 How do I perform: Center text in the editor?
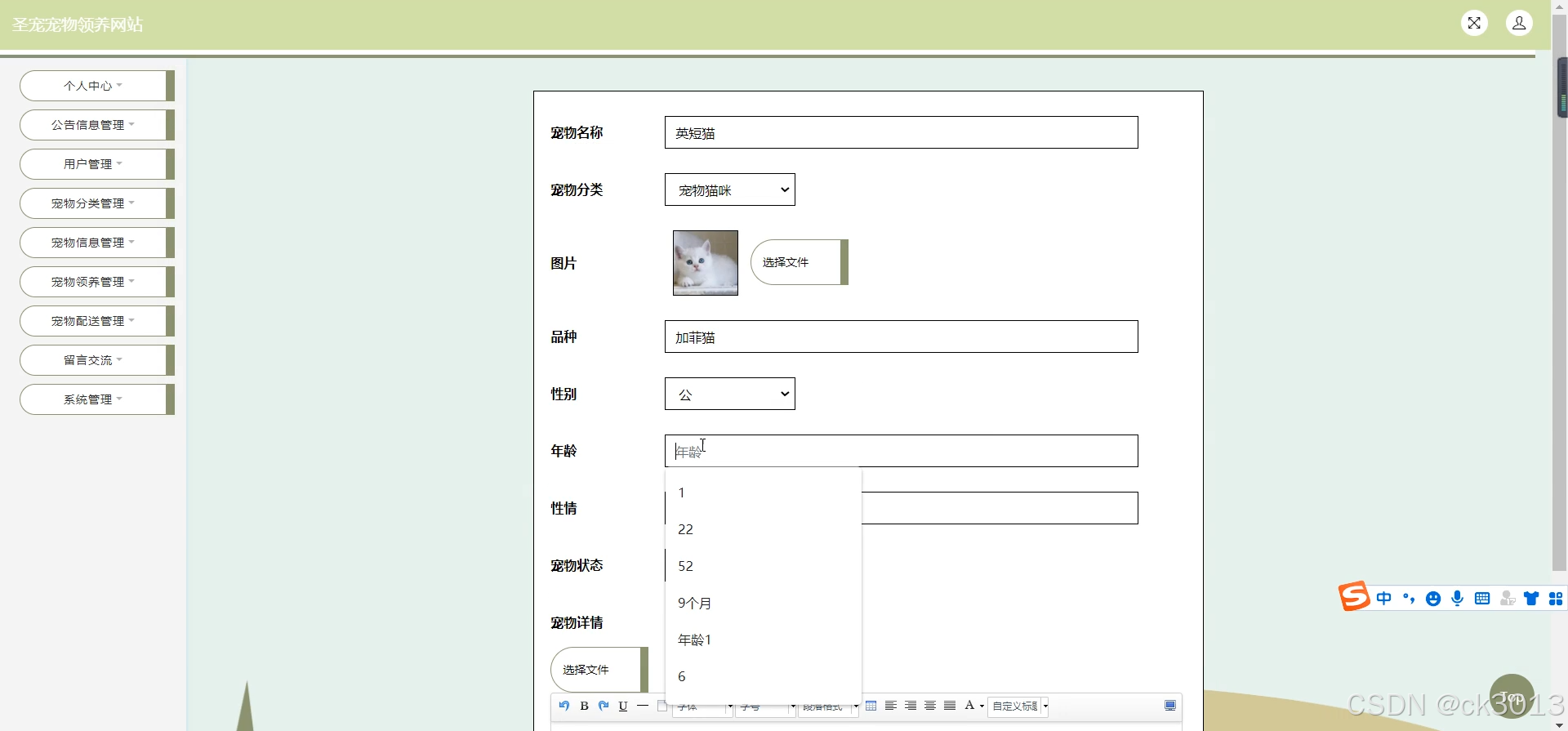click(930, 706)
